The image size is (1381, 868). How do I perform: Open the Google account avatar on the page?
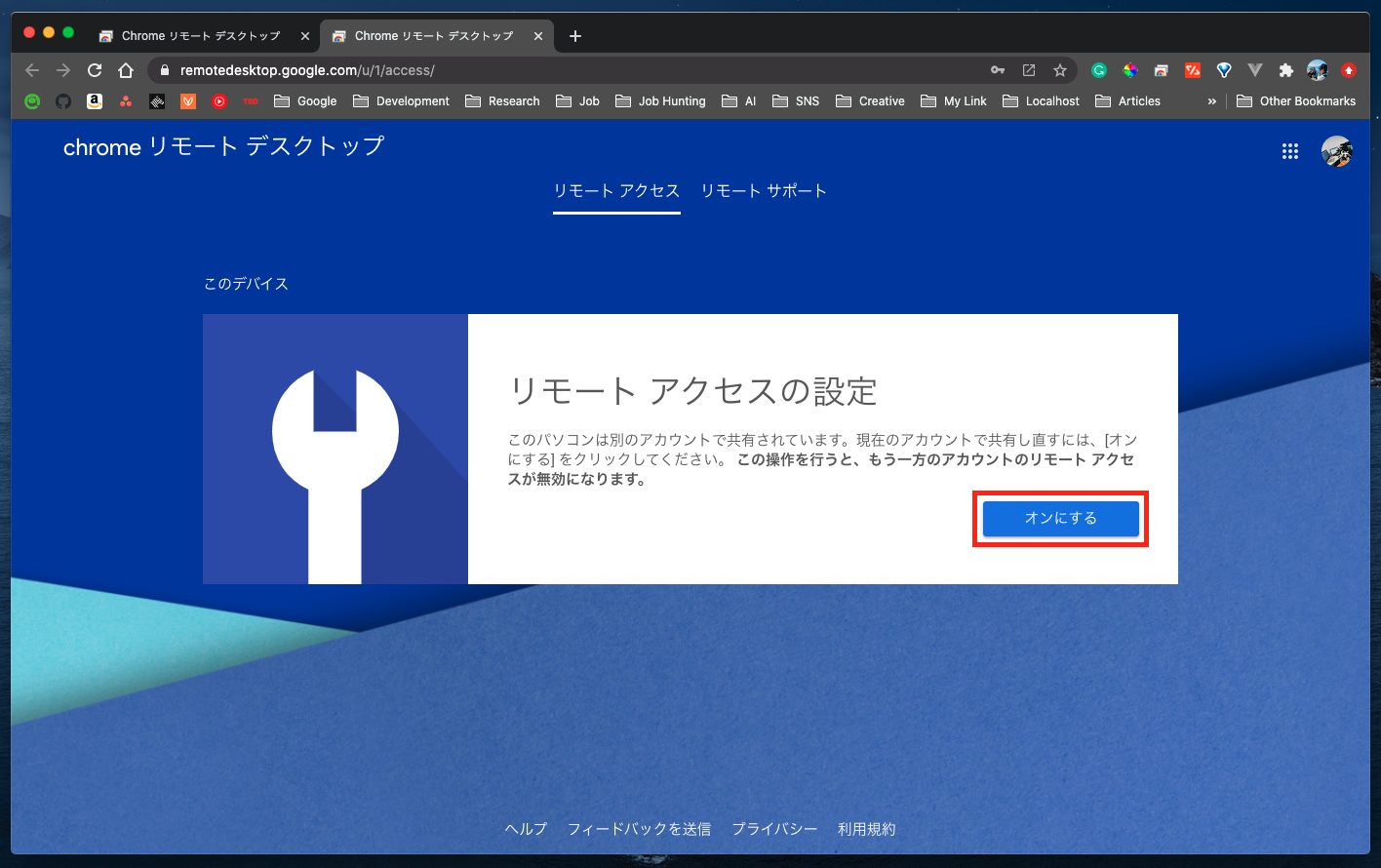pyautogui.click(x=1337, y=151)
